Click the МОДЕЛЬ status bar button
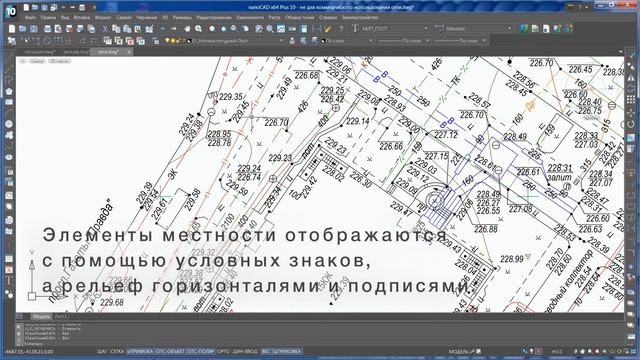Screen dimensions: 640x360 [x=458, y=351]
